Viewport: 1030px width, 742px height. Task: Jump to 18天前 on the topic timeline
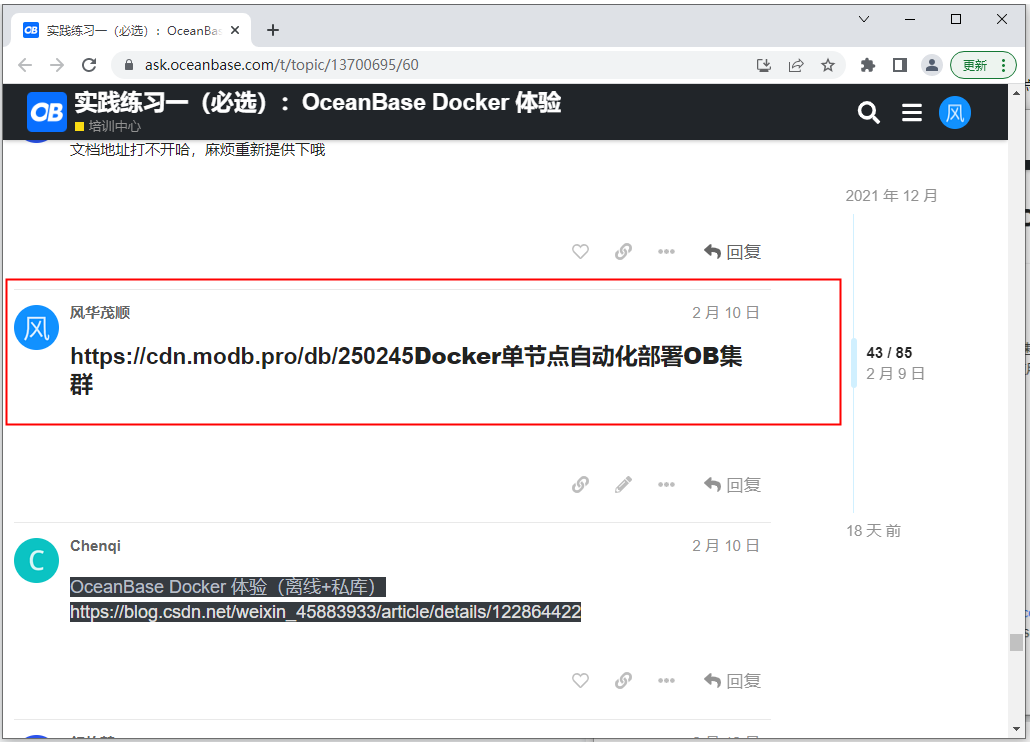(873, 531)
